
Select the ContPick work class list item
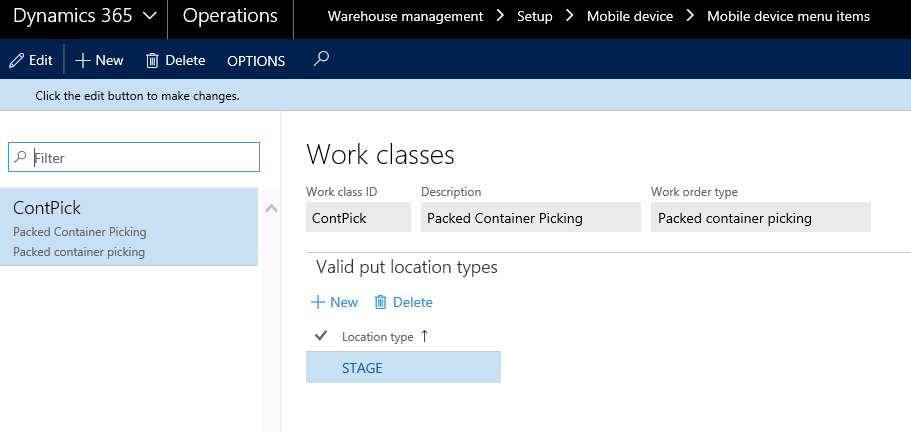(x=128, y=227)
